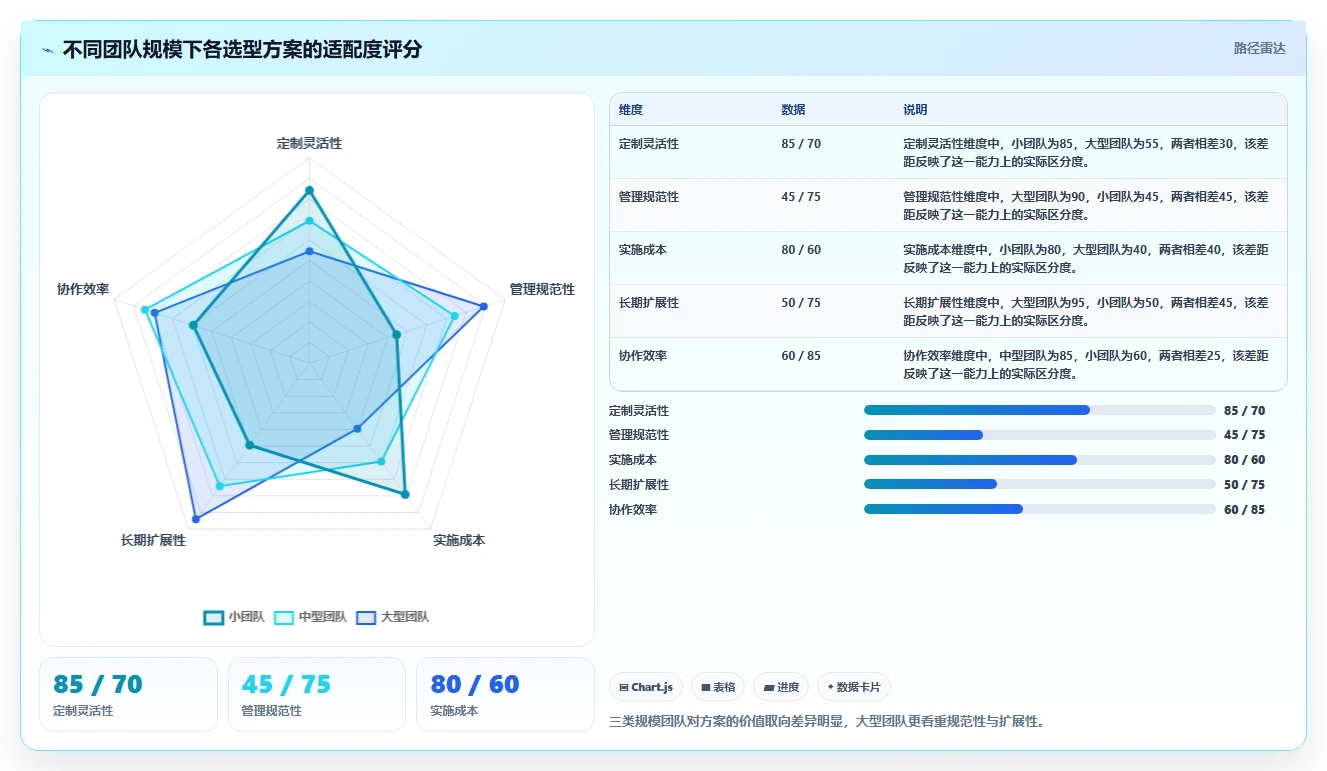Screen dimensions: 1327x771
Task: Toggle 中型团队 legend swatch in radar chart
Action: [284, 617]
